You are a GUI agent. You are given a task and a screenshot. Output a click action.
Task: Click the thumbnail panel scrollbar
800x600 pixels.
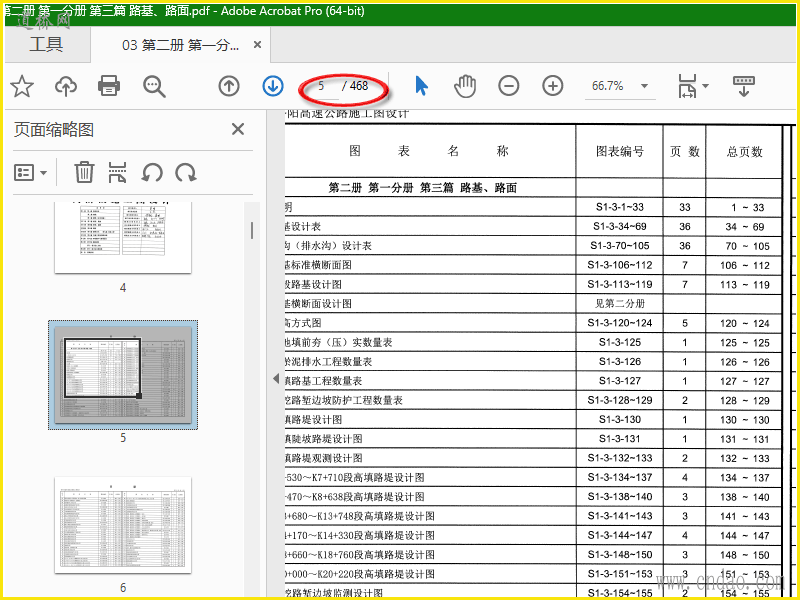pos(252,231)
